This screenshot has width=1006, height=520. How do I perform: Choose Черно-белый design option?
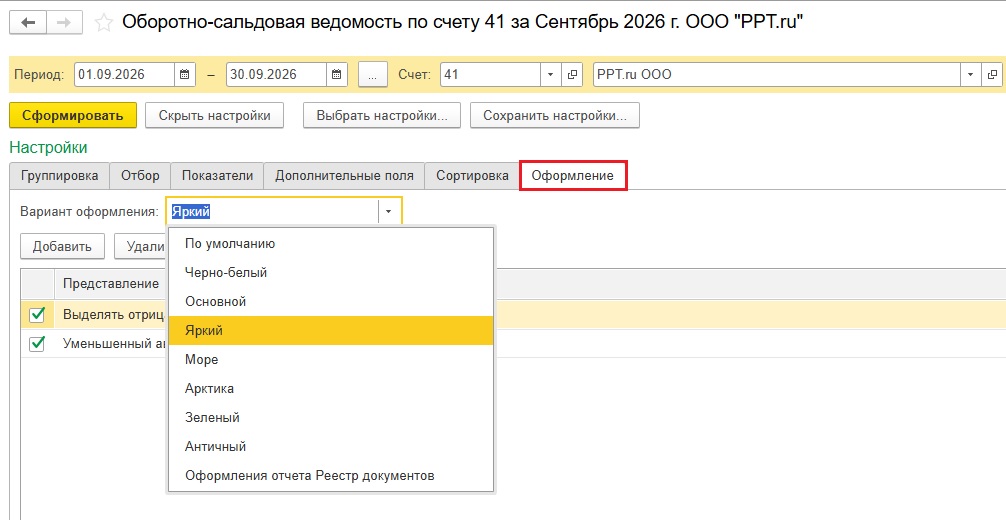point(331,272)
